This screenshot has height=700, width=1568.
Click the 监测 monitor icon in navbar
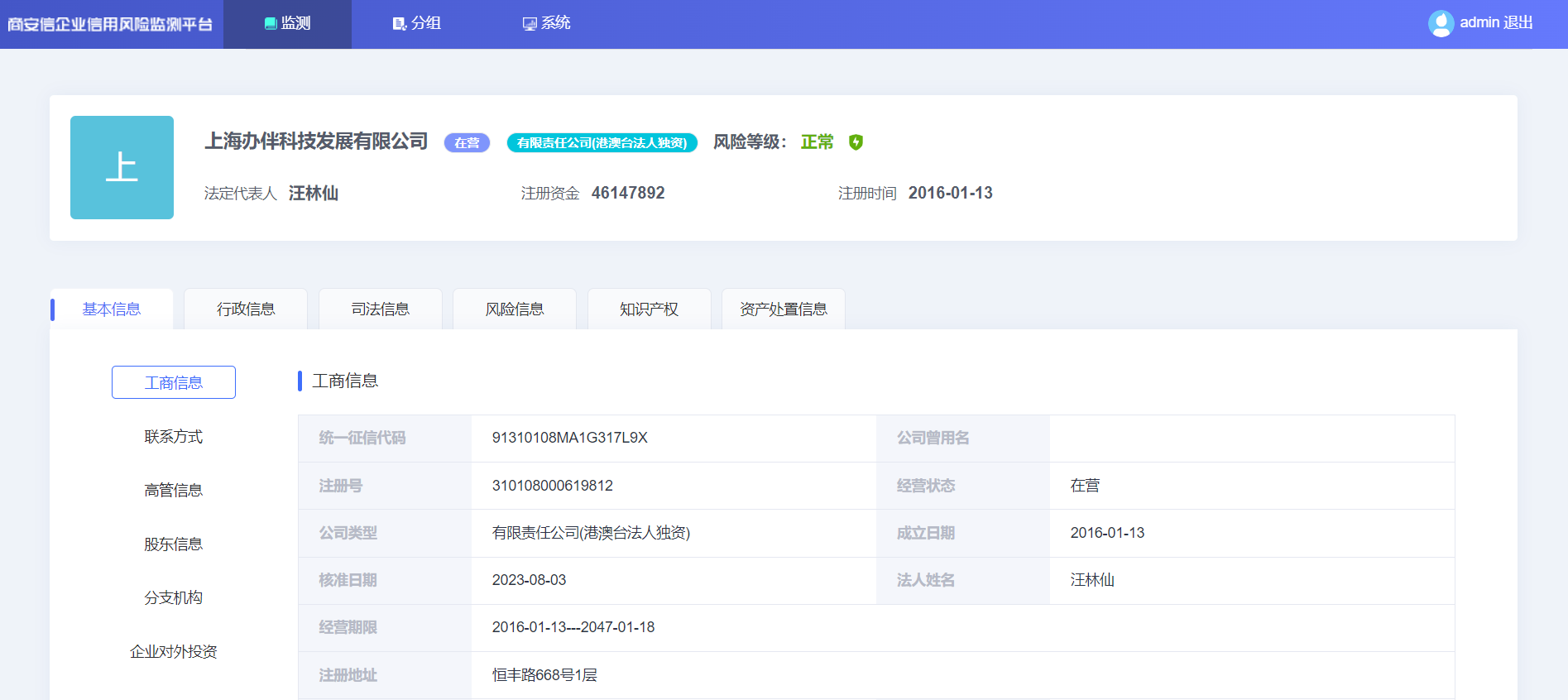271,24
